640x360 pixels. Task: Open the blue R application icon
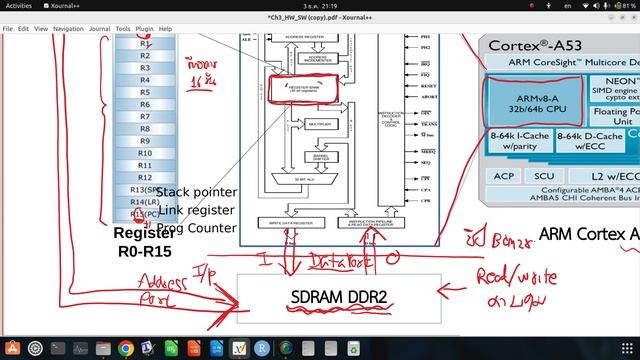[262, 348]
